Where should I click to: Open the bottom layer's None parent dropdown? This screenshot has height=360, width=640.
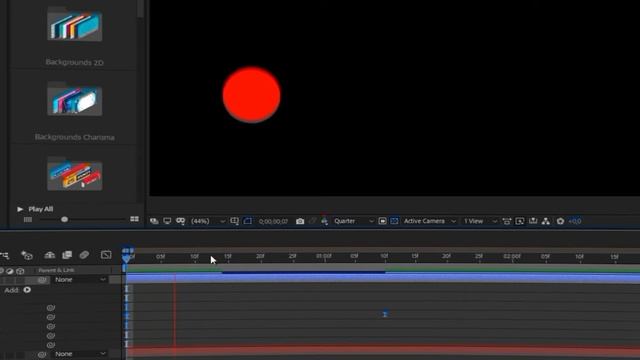[x=80, y=354]
